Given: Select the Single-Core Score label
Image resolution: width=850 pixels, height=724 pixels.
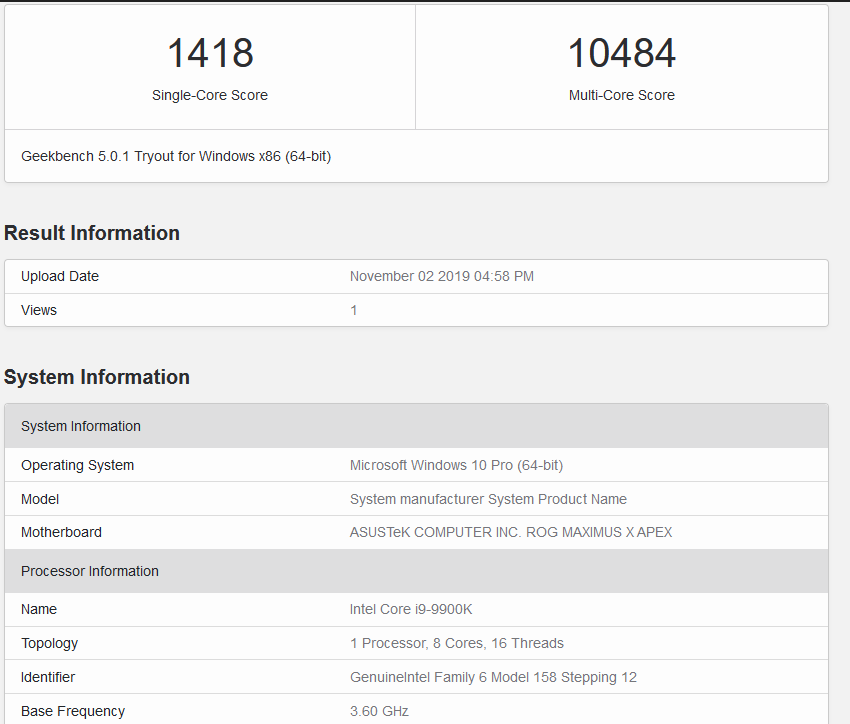Looking at the screenshot, I should (210, 95).
